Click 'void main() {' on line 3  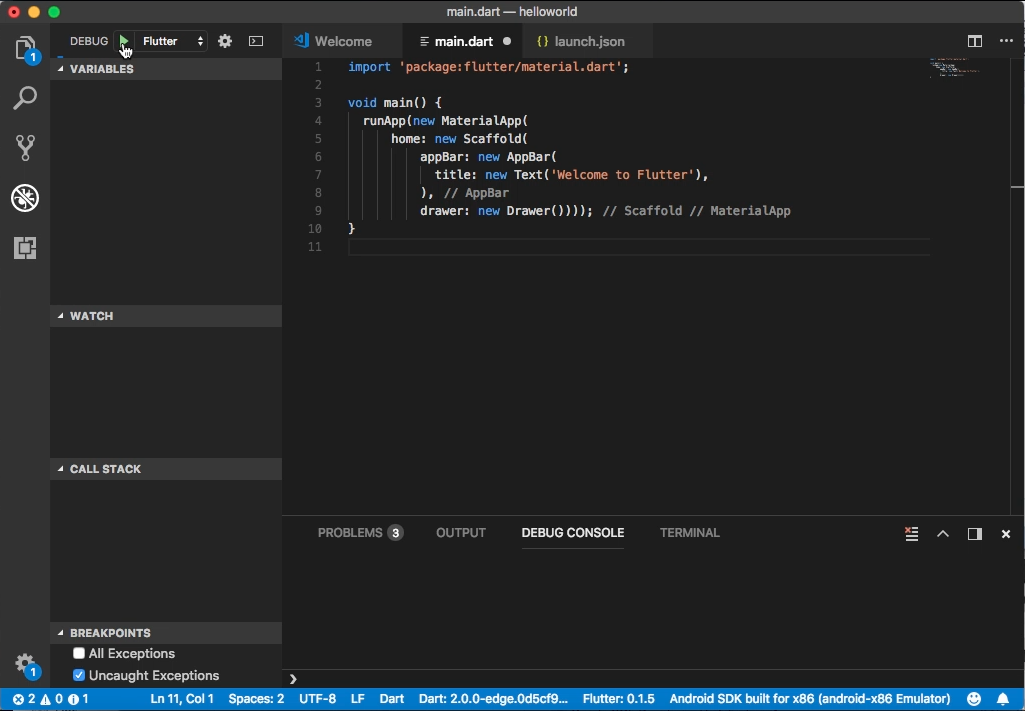coord(395,103)
